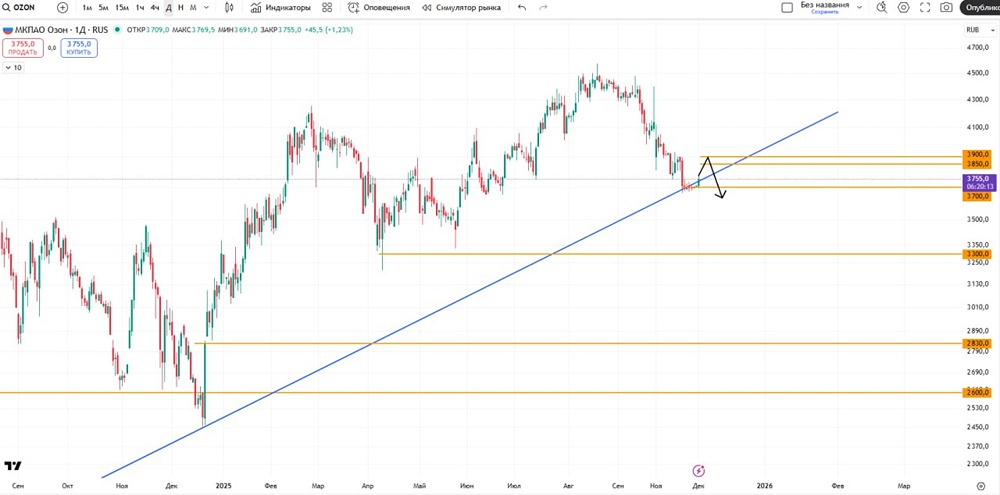Click the Фев 2026 date axis label
Viewport: 1000px width, 495px height.
pos(837,485)
